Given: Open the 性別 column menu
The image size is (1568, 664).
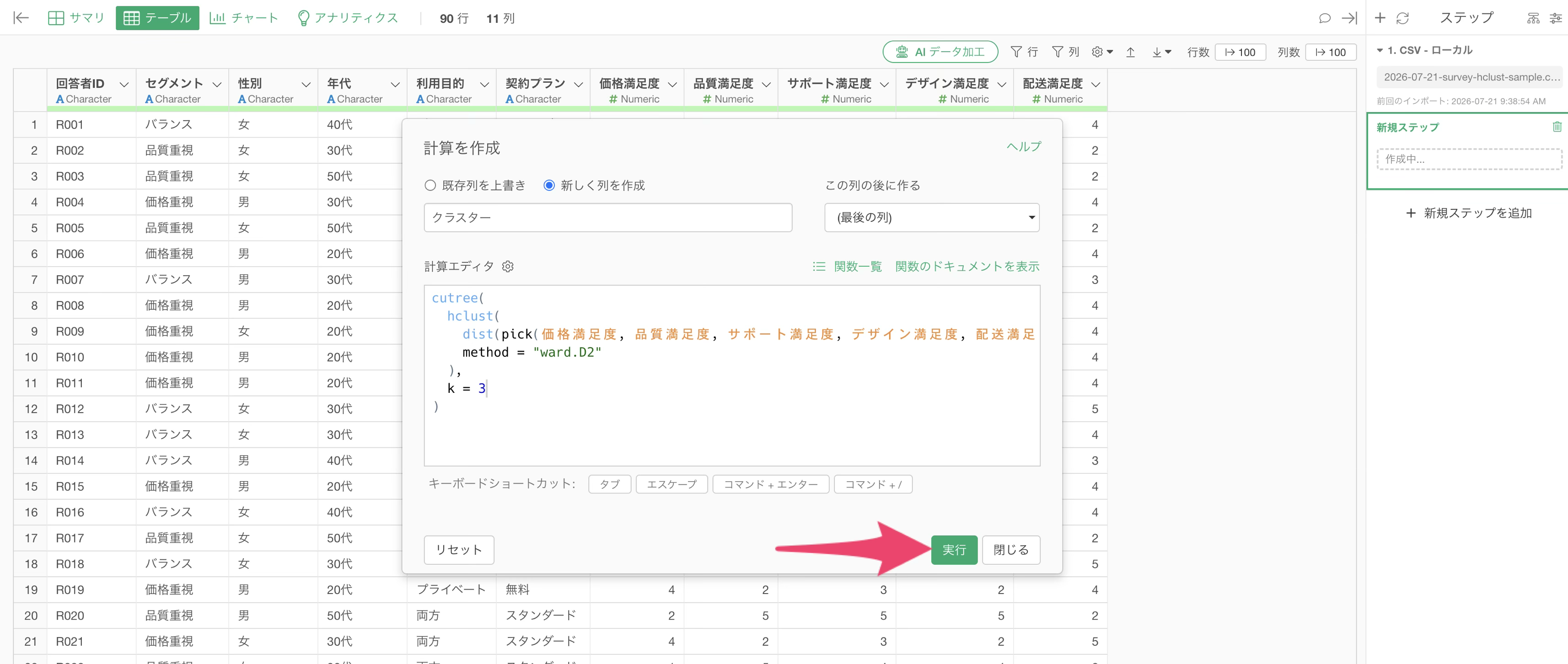Looking at the screenshot, I should point(306,84).
